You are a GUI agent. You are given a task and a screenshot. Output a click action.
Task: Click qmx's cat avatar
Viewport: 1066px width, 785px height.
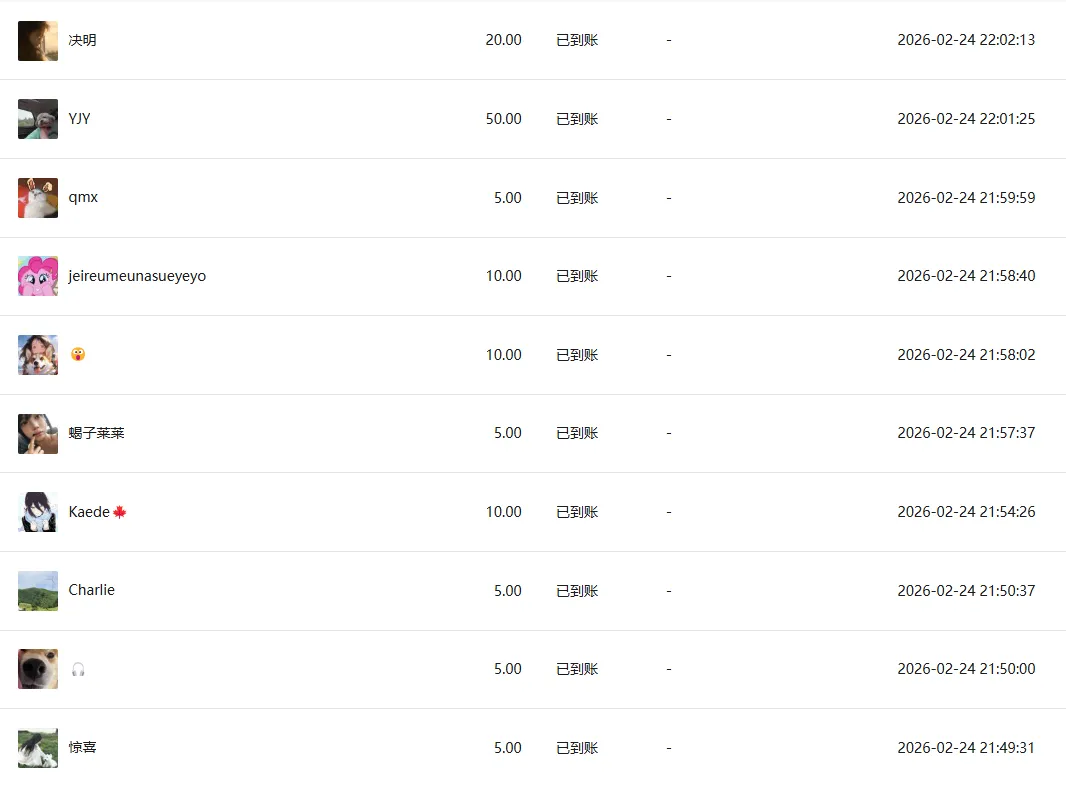tap(38, 198)
